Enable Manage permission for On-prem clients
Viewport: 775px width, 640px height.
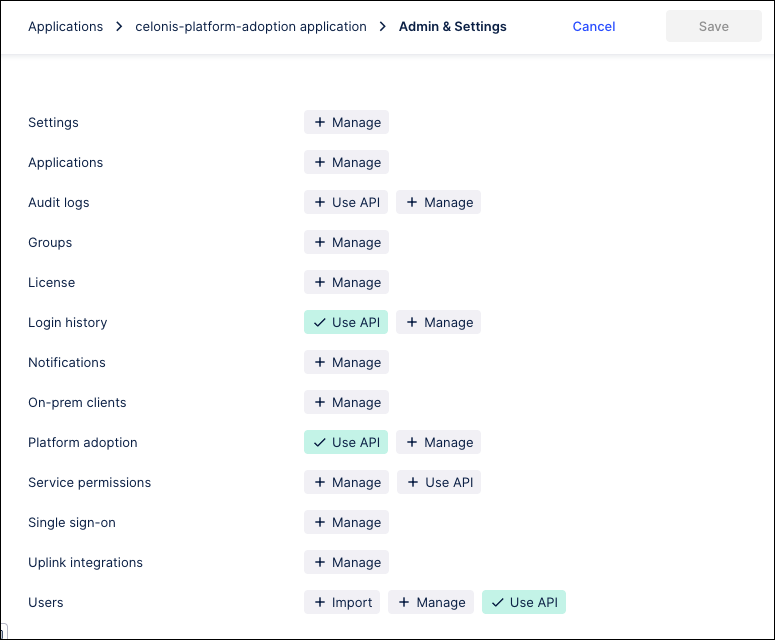[x=346, y=402]
